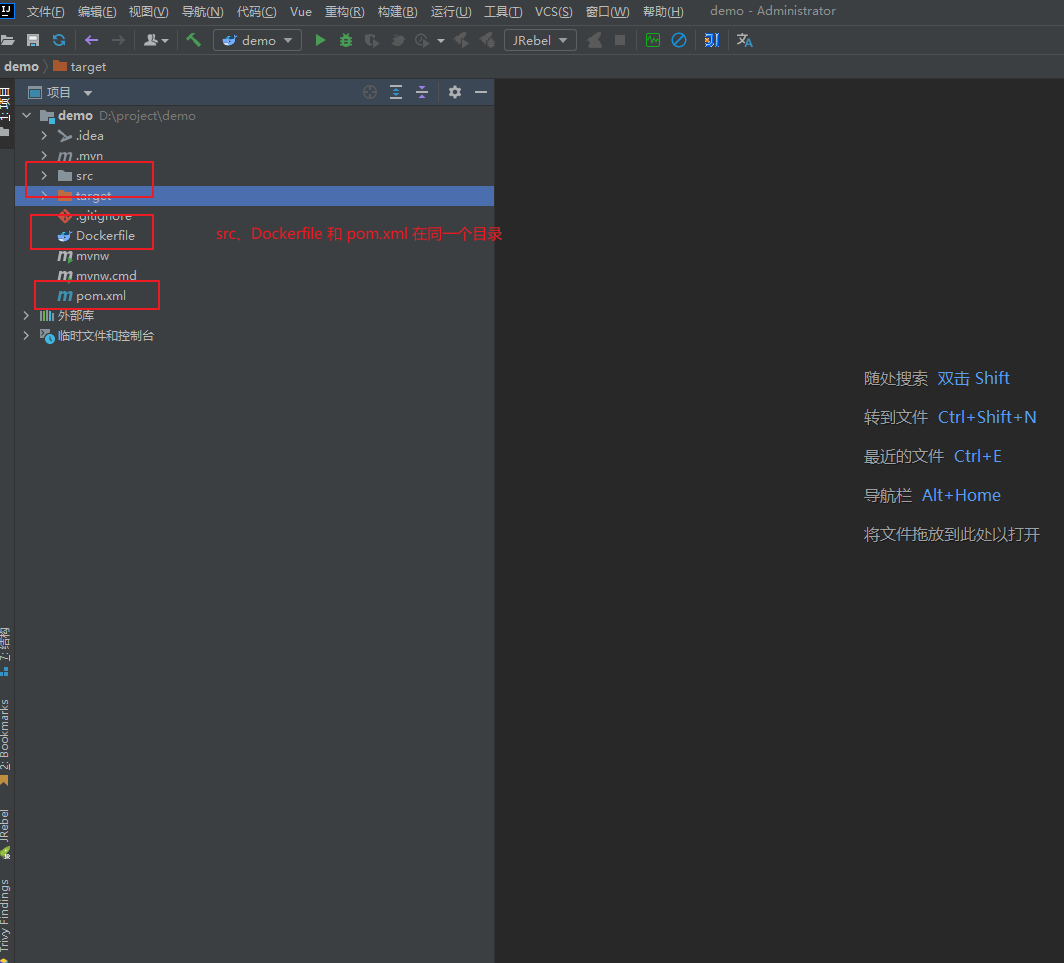This screenshot has width=1064, height=963.
Task: Run demo with green play icon
Action: [320, 40]
